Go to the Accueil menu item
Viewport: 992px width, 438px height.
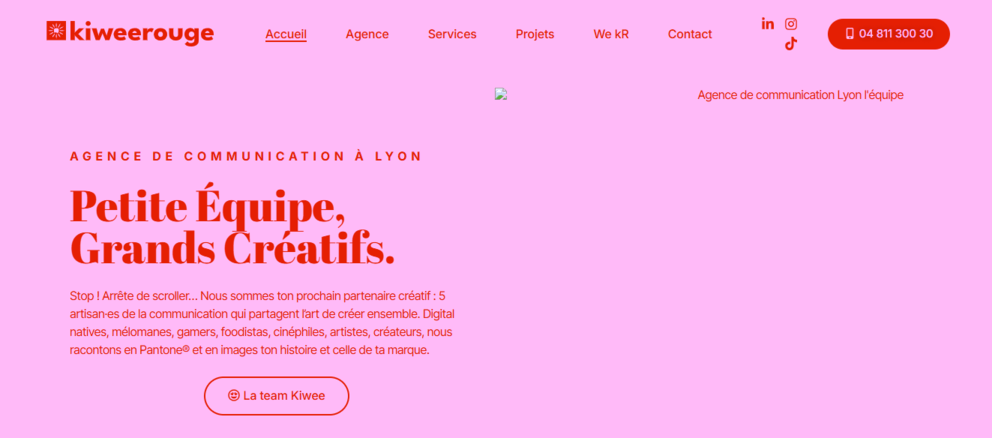286,34
